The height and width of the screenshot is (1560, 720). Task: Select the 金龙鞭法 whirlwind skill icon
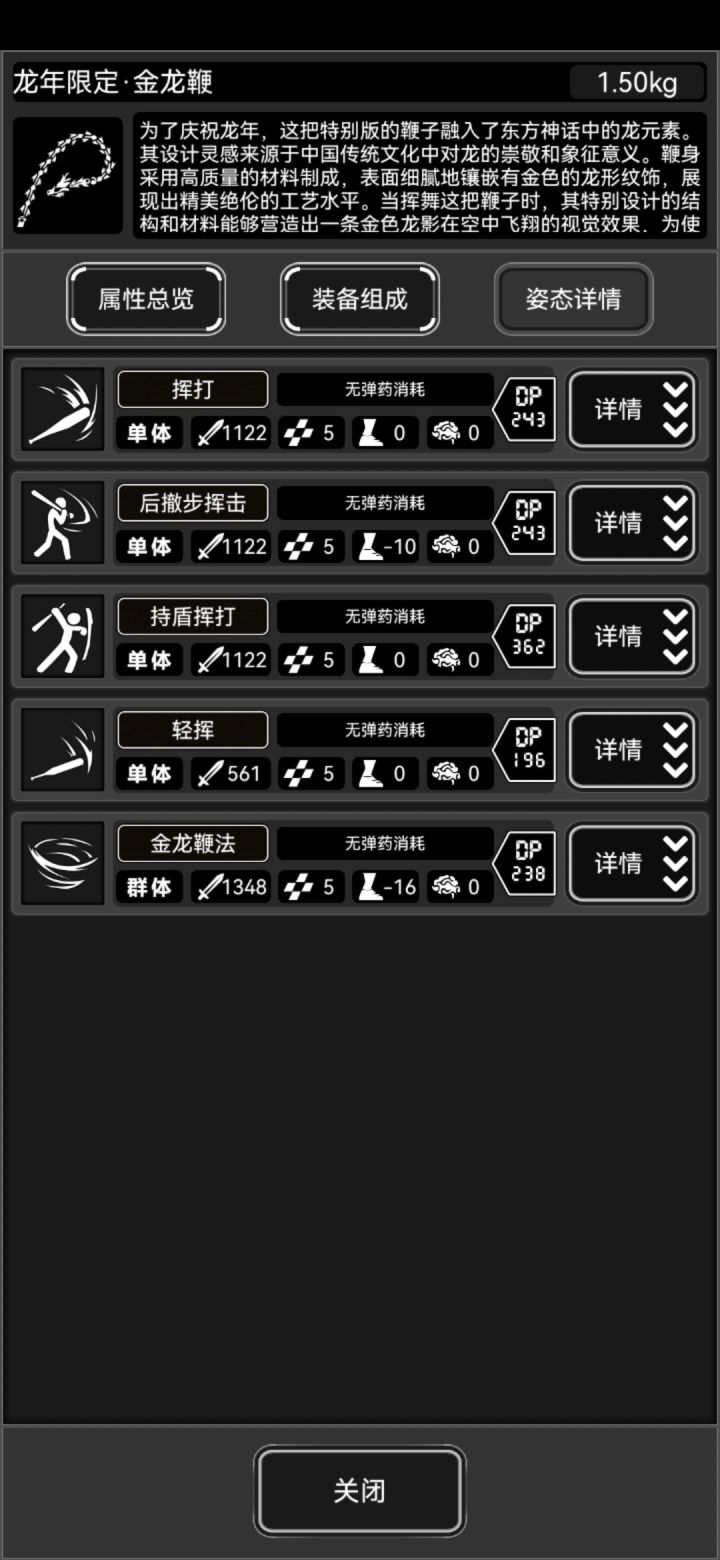pos(63,863)
